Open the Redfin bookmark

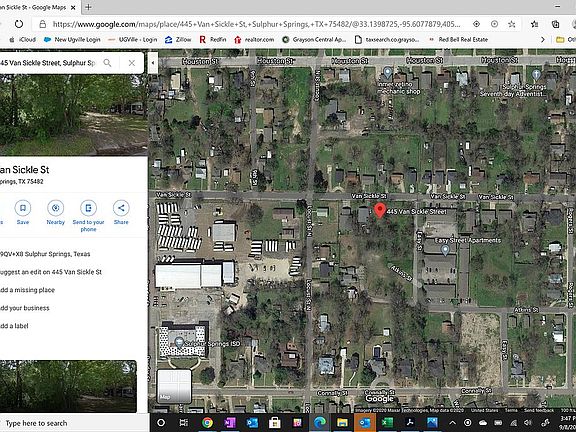[x=213, y=39]
